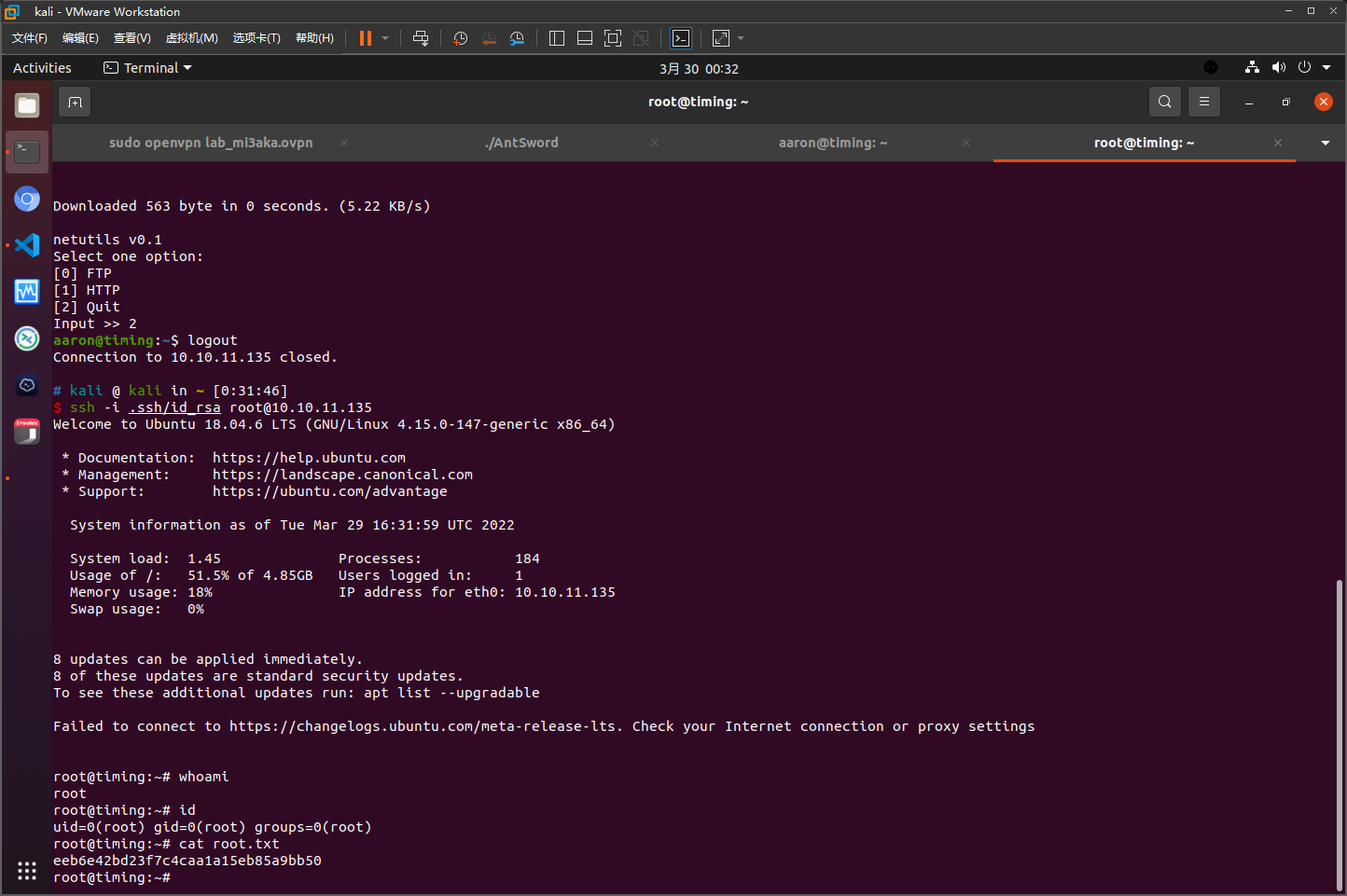Click the .ssh/id_rsa path in ssh command
The width and height of the screenshot is (1347, 896).
[x=174, y=407]
